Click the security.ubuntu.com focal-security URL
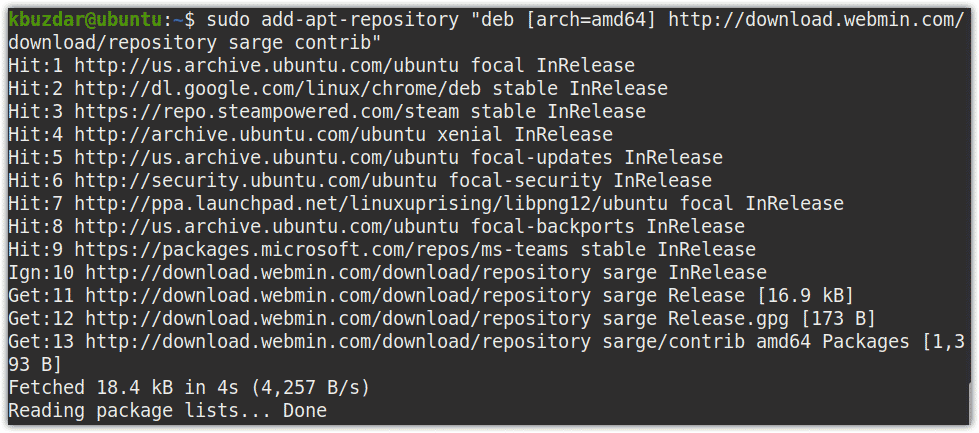 pyautogui.click(x=255, y=181)
